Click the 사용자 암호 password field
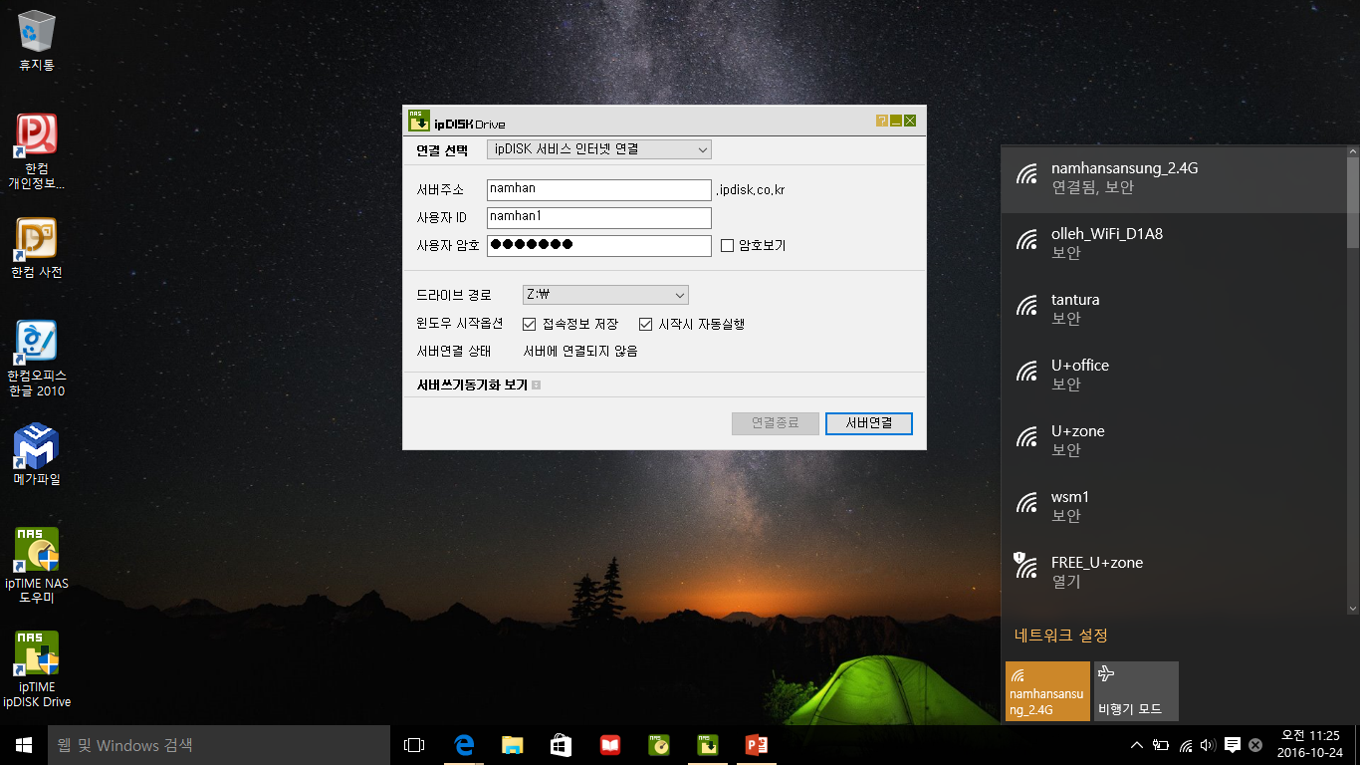Viewport: 1360px width, 765px height. 599,245
